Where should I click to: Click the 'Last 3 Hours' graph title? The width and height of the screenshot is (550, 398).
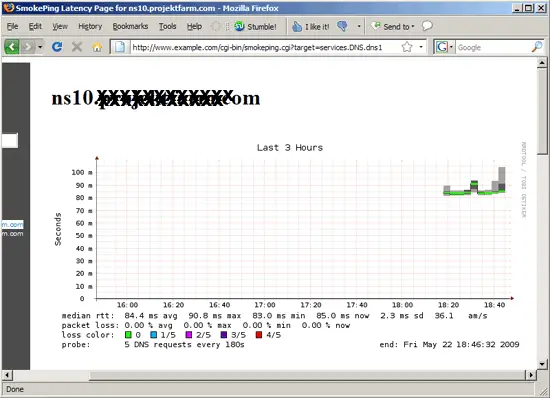[290, 148]
